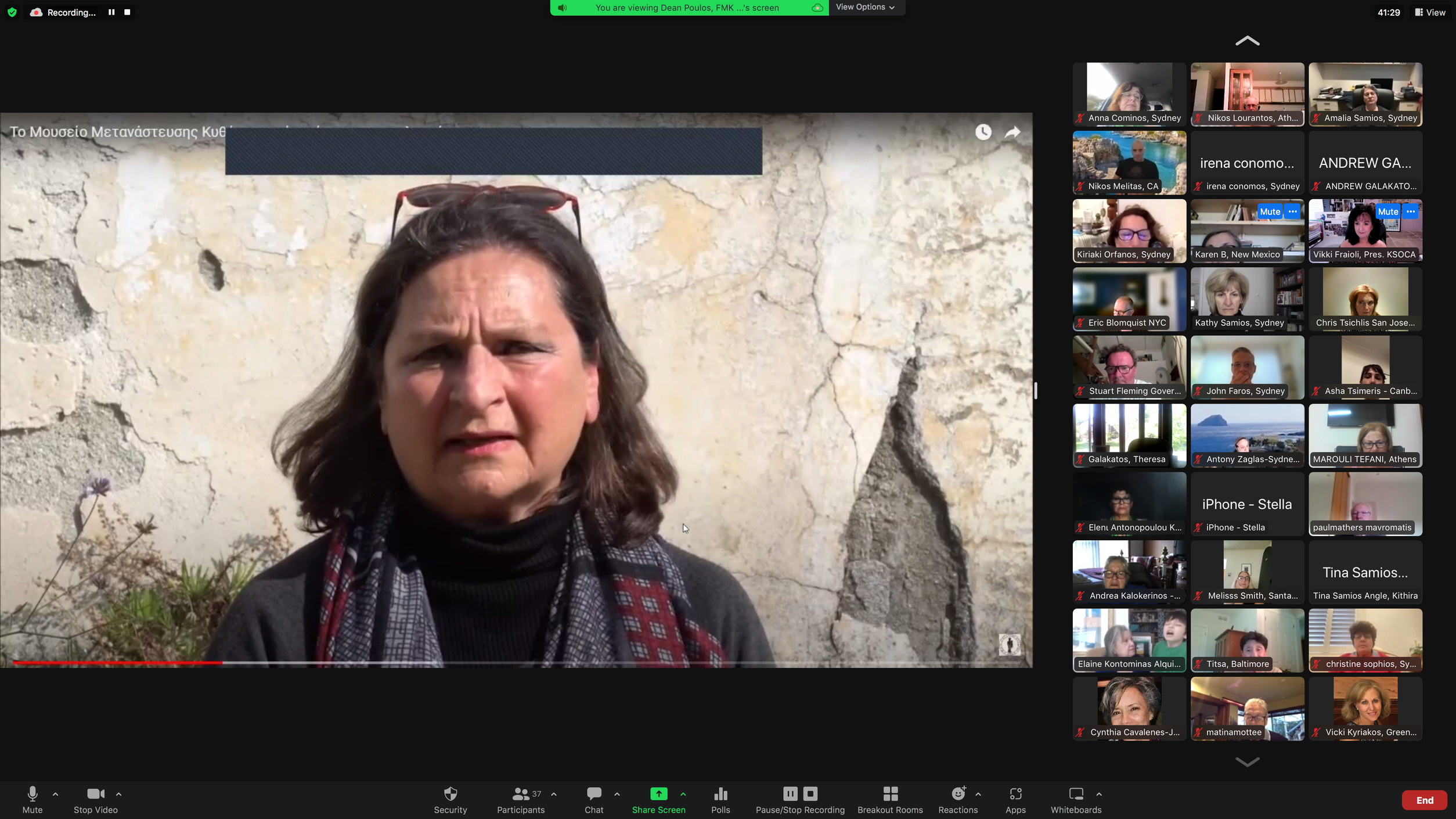This screenshot has width=1456, height=819.
Task: Pause the recording in top bar
Action: tap(111, 12)
